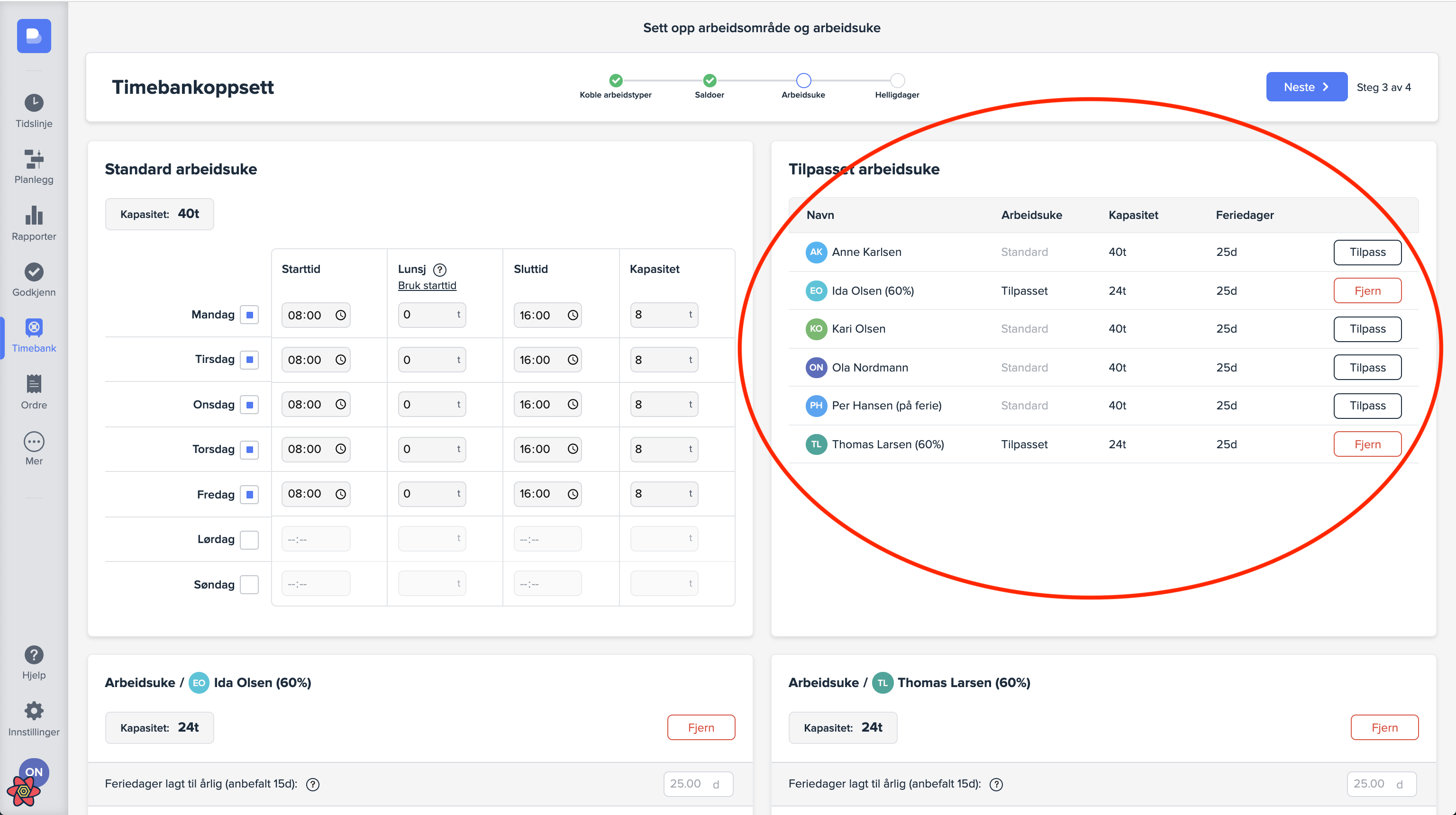
Task: Open Mandag Starttid clock picker
Action: coord(340,316)
